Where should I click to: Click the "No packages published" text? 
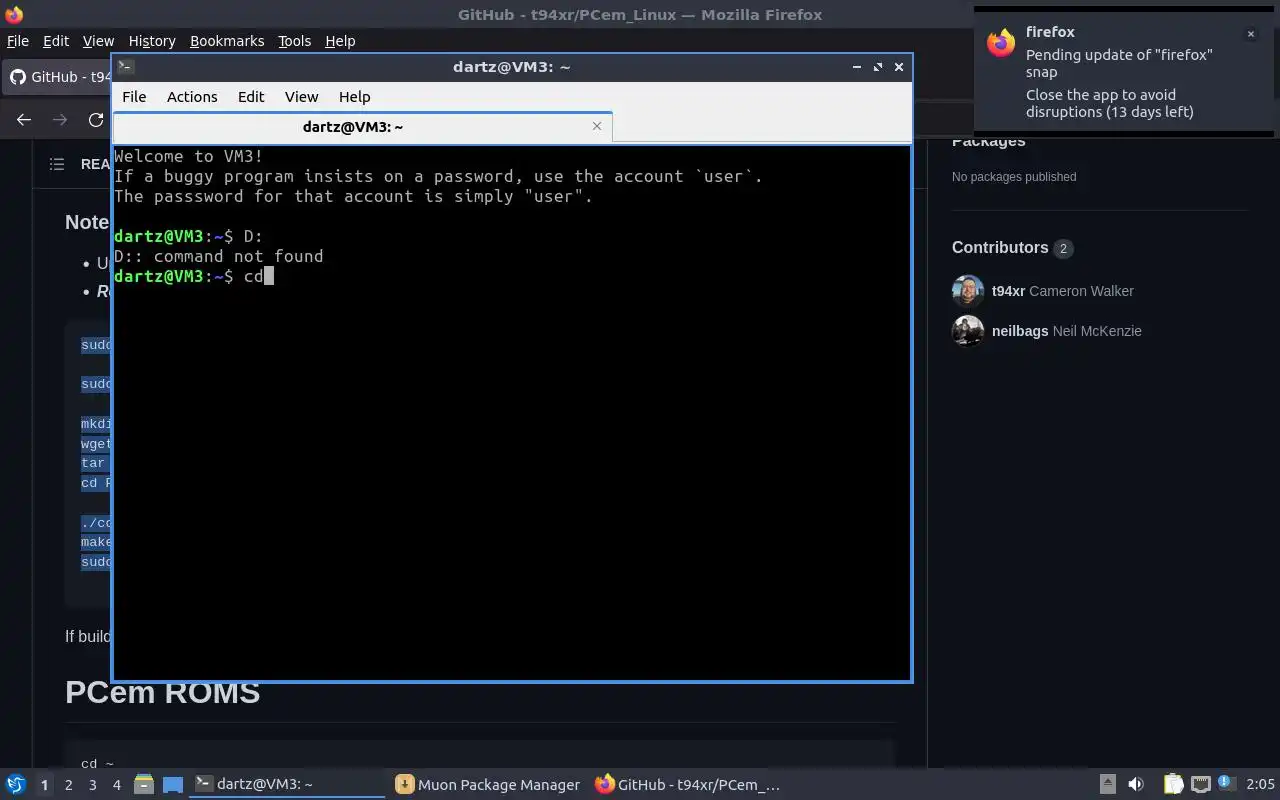point(1014,177)
